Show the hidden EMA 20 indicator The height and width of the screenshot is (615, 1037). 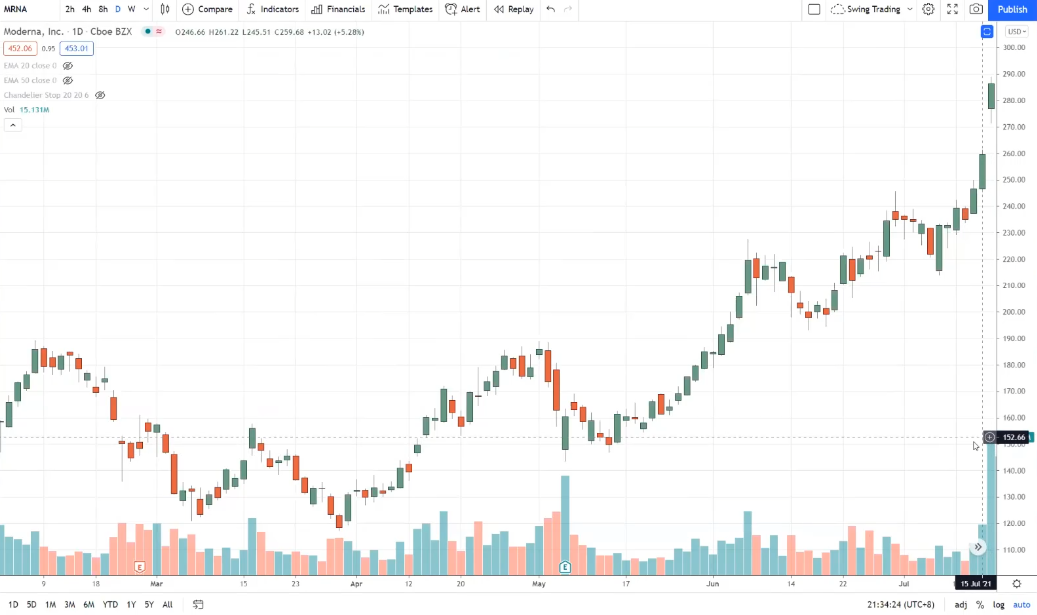(x=67, y=66)
